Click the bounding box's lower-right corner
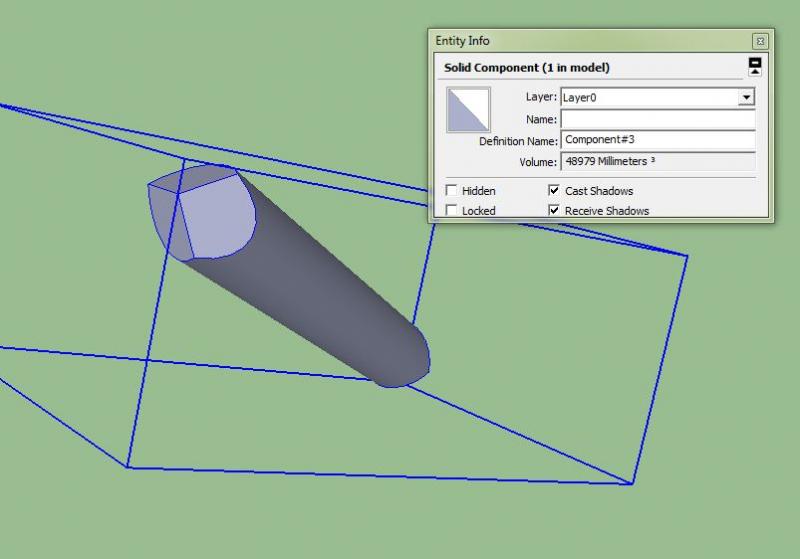800x559 pixels. point(632,484)
